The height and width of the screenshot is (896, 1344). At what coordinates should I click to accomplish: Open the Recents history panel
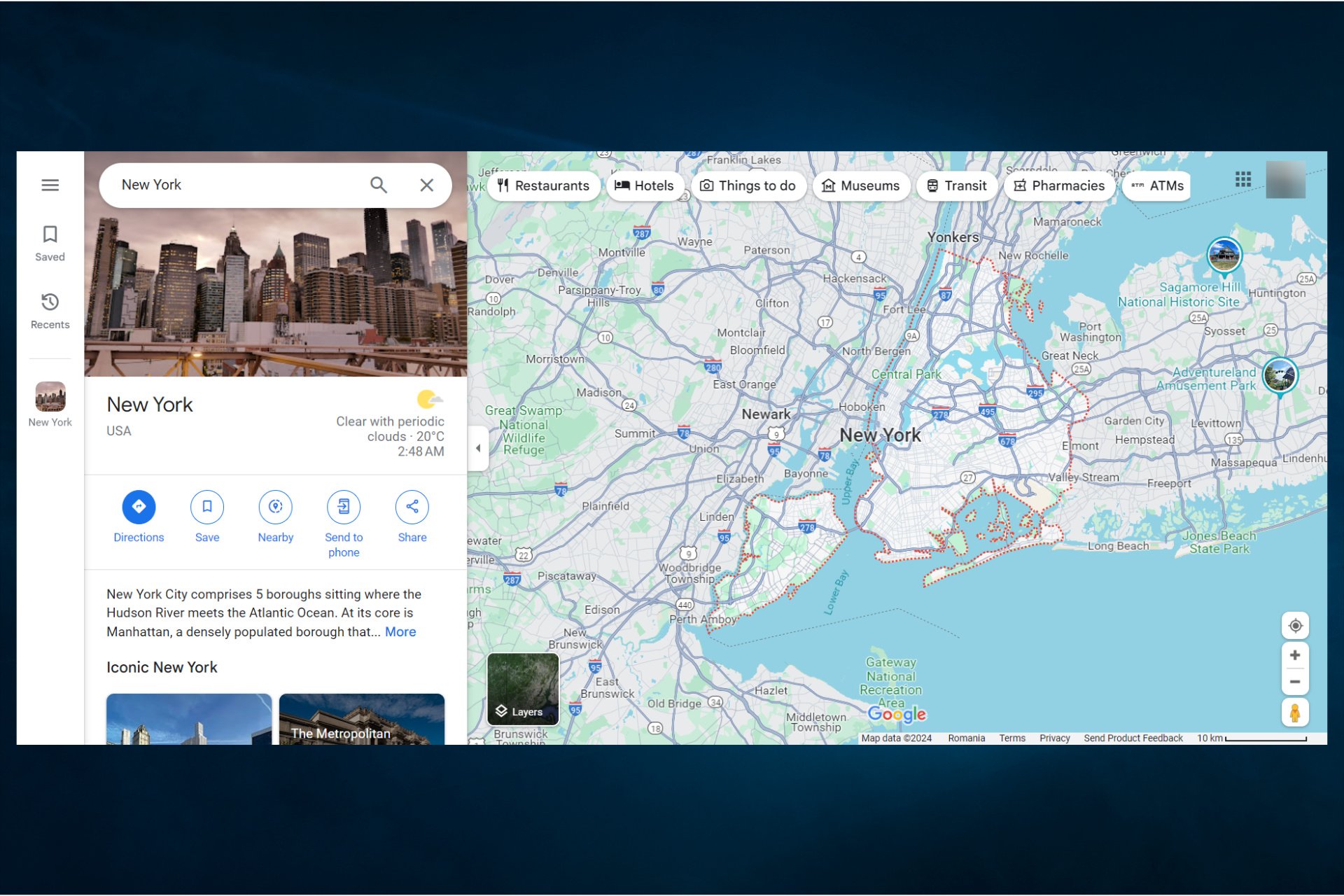50,311
